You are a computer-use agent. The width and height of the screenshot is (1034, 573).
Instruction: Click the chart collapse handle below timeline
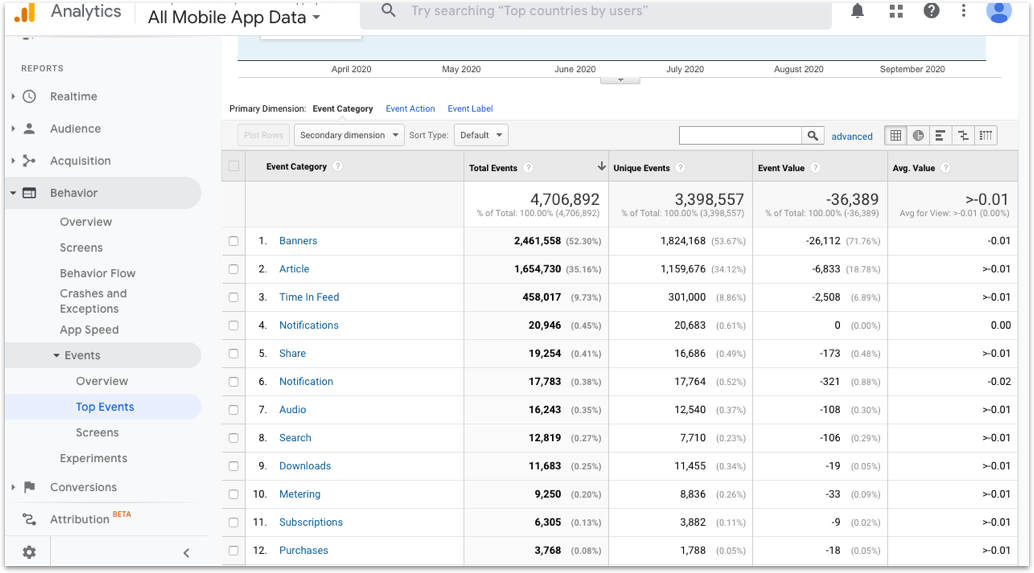(620, 80)
